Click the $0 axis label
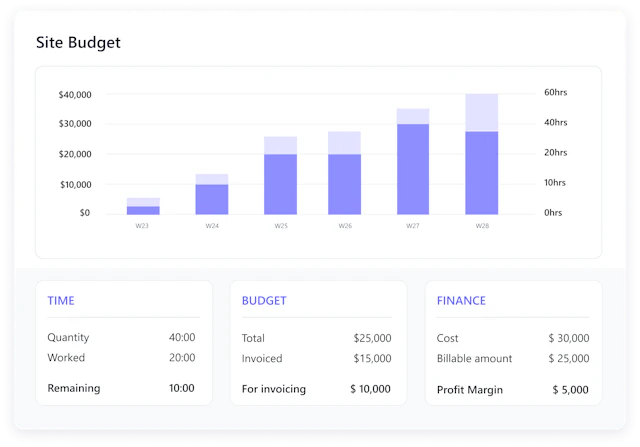 click(x=85, y=213)
